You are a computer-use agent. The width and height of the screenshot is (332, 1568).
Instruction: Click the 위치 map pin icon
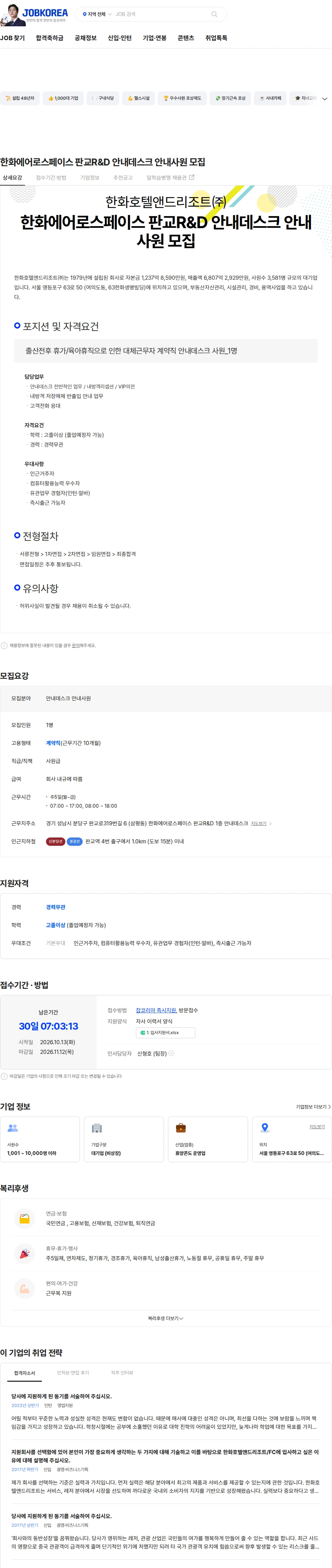pyautogui.click(x=265, y=1128)
